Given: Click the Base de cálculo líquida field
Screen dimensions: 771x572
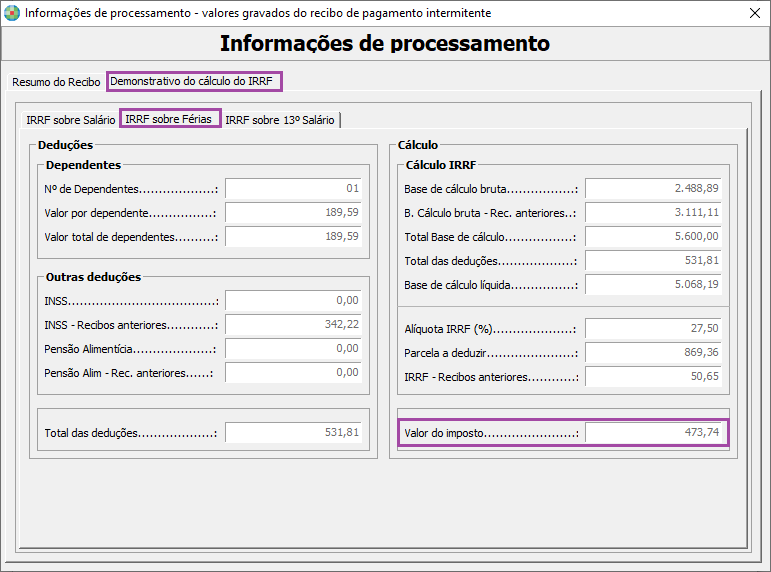Looking at the screenshot, I should (x=653, y=285).
